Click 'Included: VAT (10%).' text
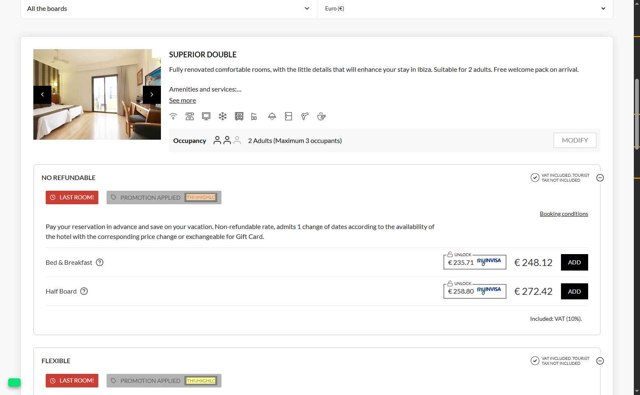This screenshot has width=640, height=395. point(556,319)
